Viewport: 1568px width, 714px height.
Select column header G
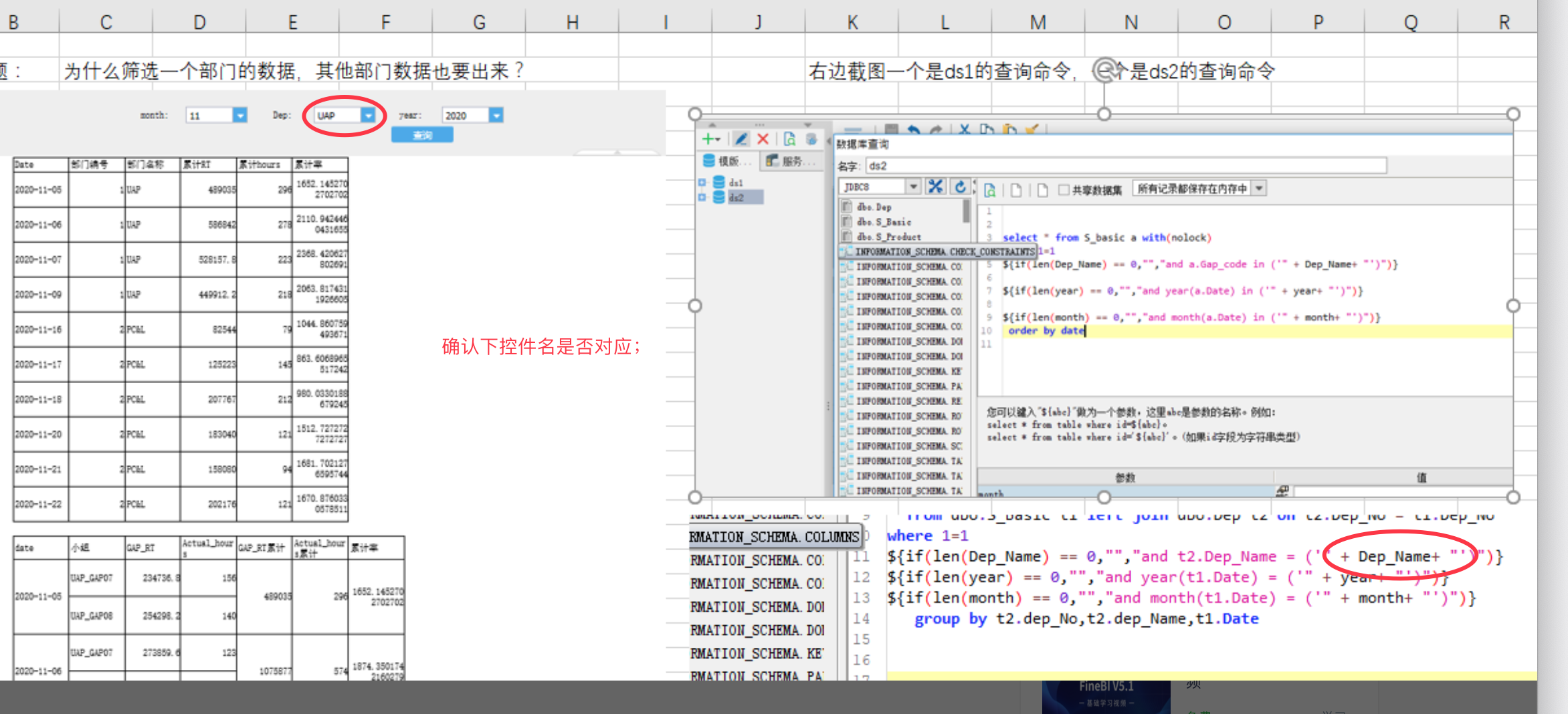[479, 22]
